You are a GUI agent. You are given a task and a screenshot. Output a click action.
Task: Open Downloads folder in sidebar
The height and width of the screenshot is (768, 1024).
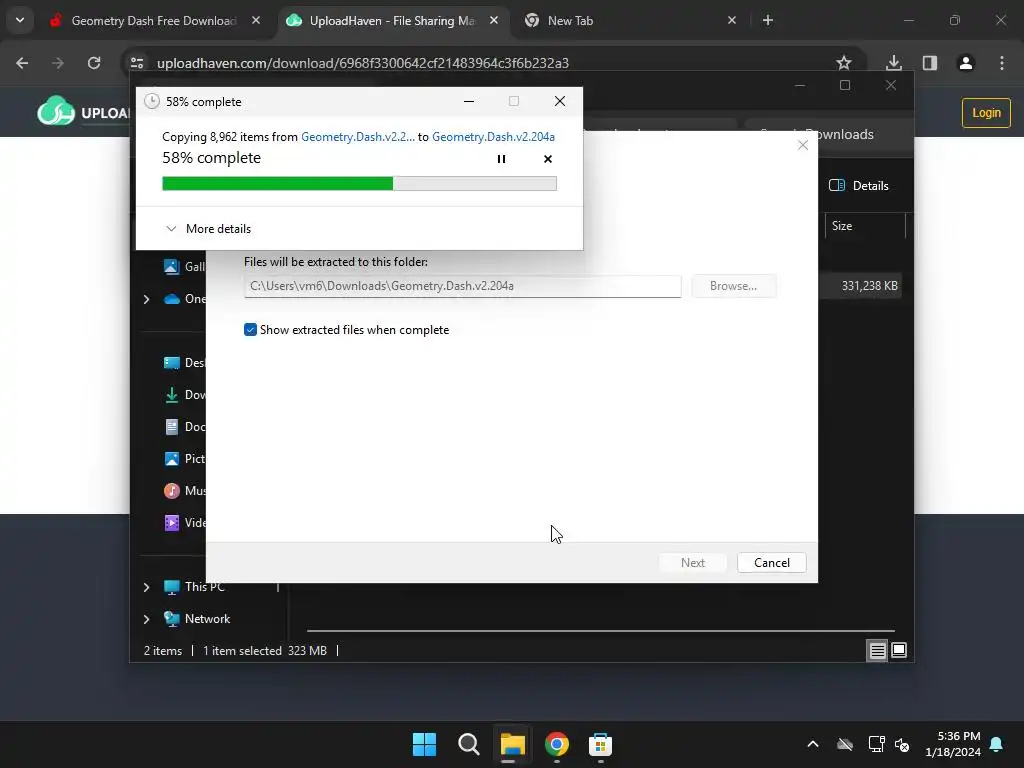(x=184, y=394)
